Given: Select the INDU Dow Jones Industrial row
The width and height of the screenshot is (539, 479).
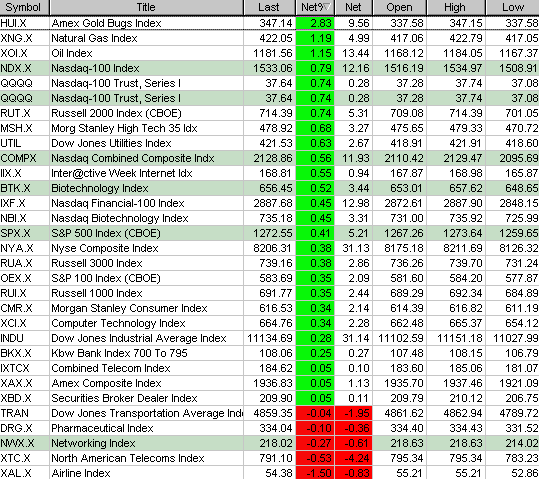Looking at the screenshot, I should [x=270, y=338].
